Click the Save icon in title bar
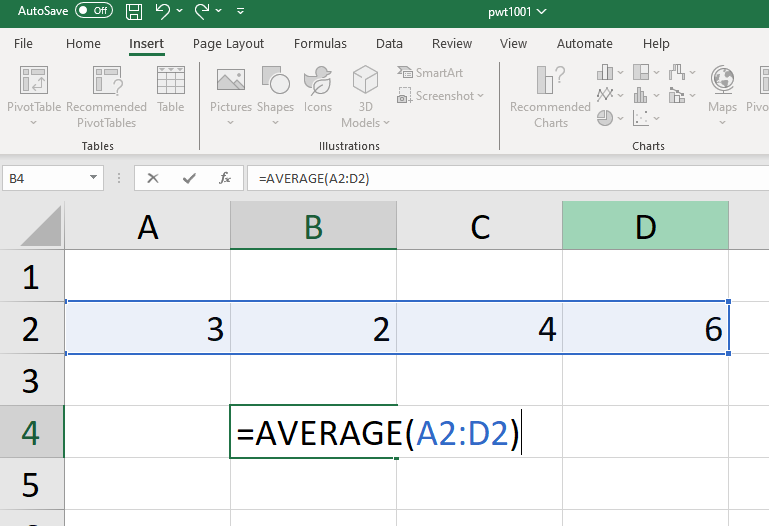Viewport: 769px width, 526px height. [132, 11]
